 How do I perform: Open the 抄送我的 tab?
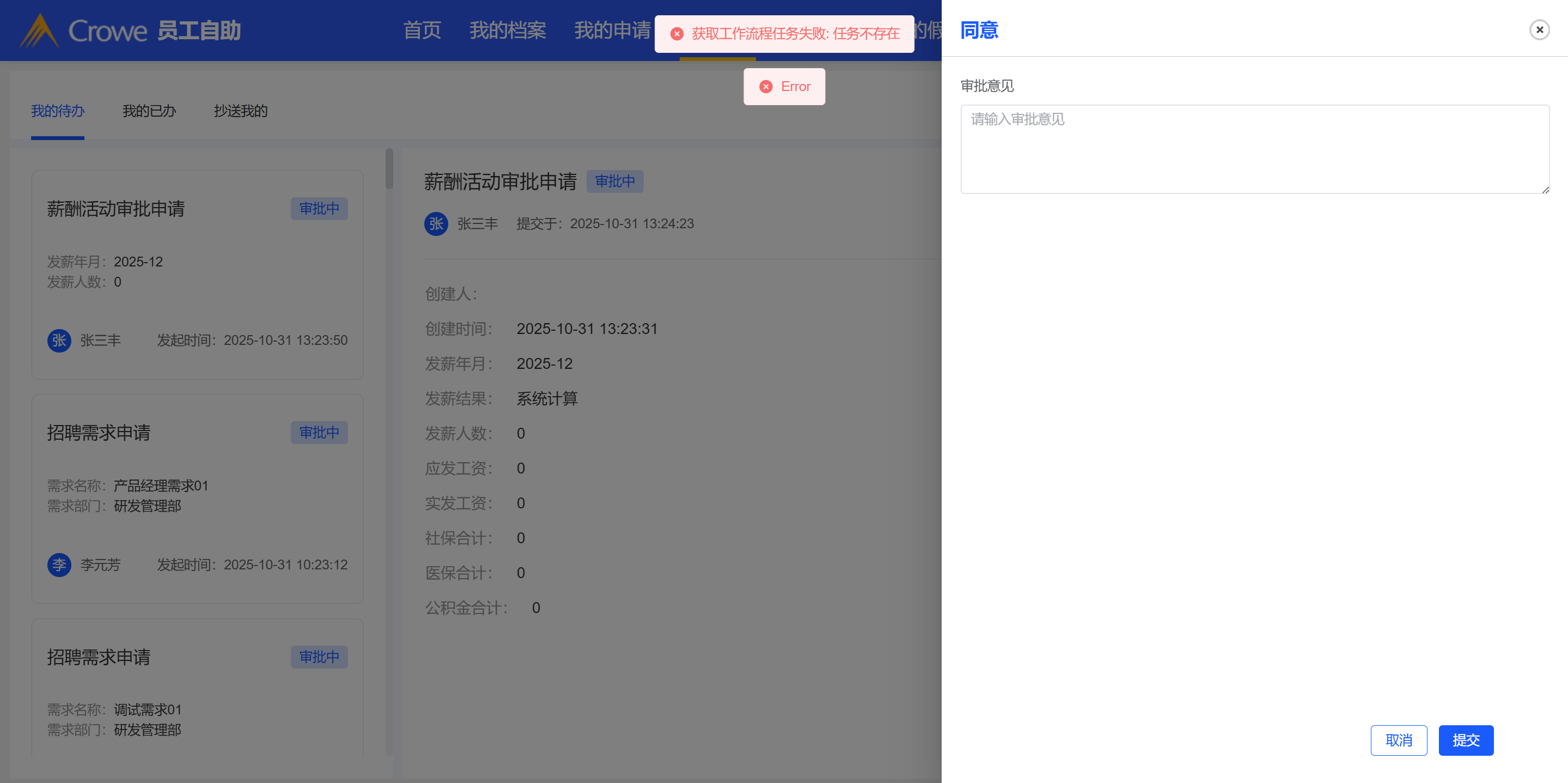(x=240, y=111)
